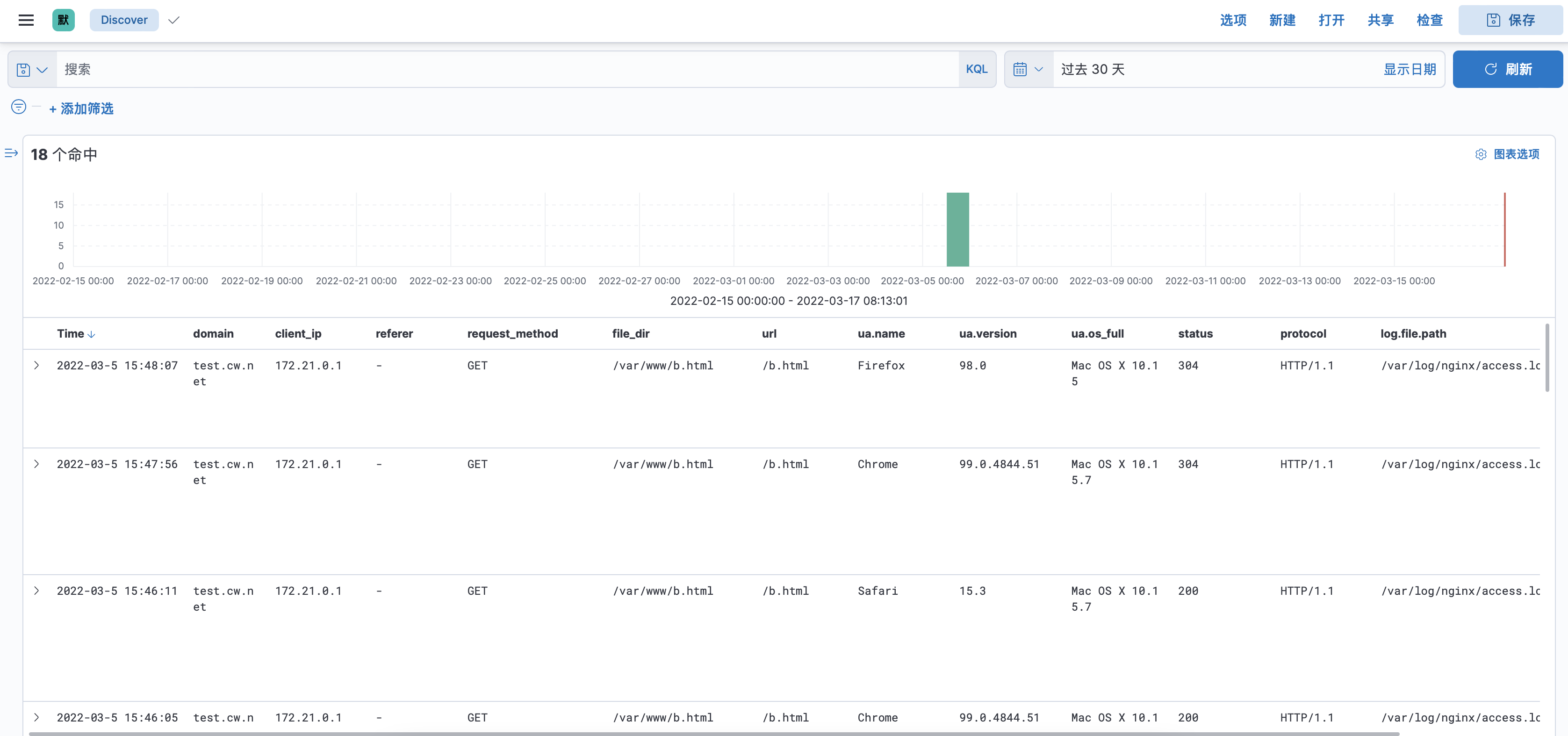
Task: Open the 共享 menu
Action: point(1381,20)
